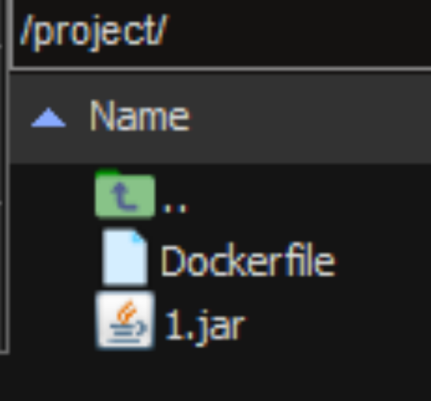This screenshot has height=401, width=431.
Task: Click the /project/ path text
Action: [94, 31]
